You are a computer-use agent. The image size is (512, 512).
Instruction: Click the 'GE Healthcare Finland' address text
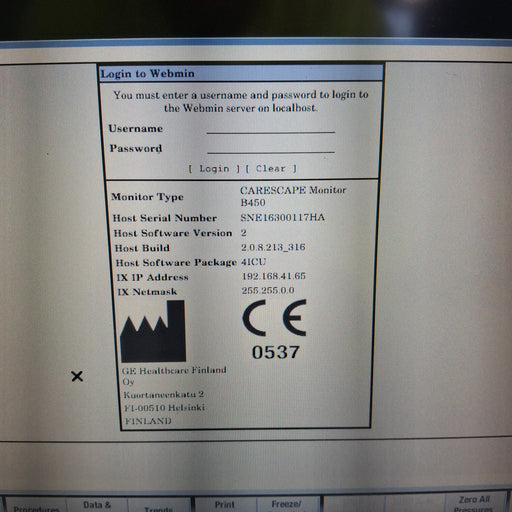pyautogui.click(x=174, y=370)
